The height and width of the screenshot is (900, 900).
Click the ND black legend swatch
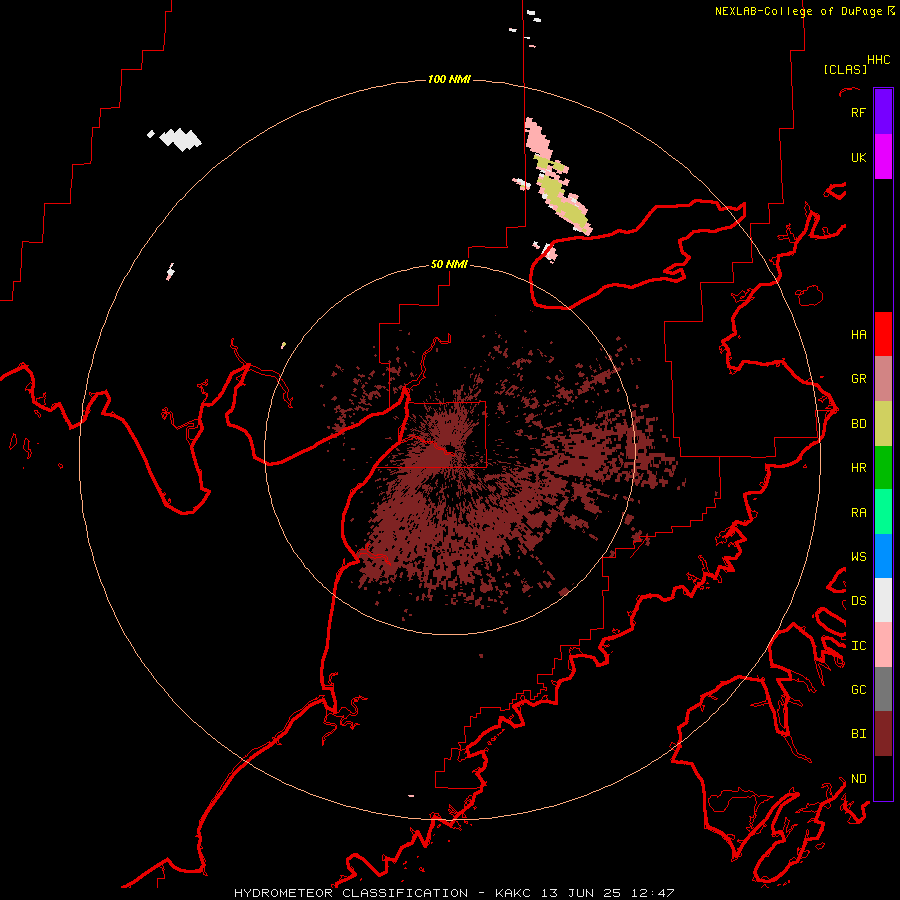(x=883, y=778)
